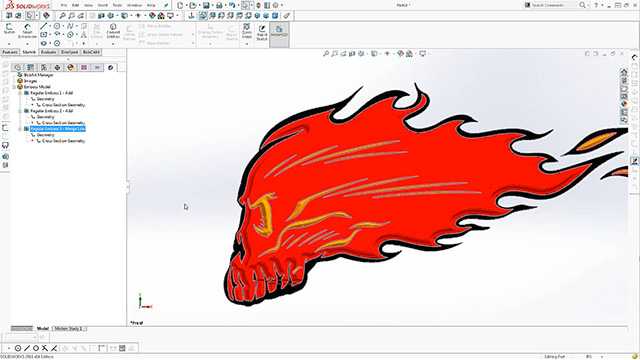Open the Window menu

(x=134, y=5)
